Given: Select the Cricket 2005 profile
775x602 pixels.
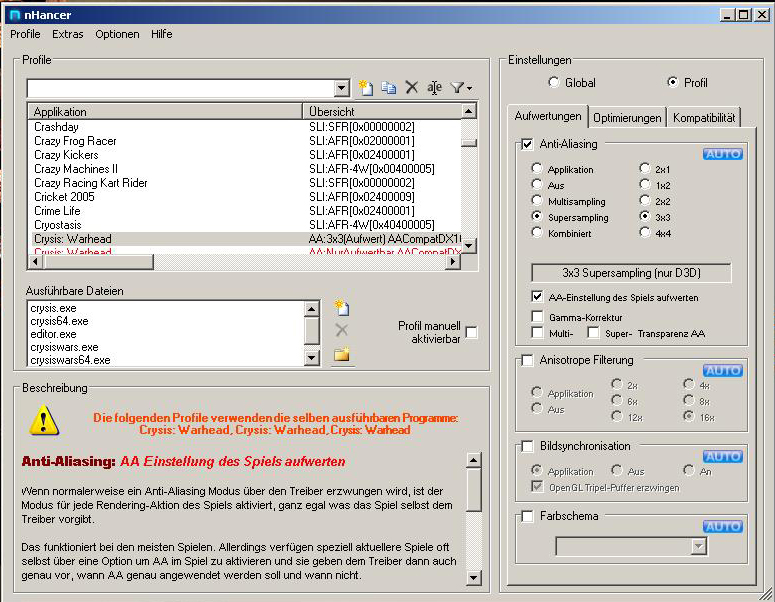Looking at the screenshot, I should tap(246, 197).
